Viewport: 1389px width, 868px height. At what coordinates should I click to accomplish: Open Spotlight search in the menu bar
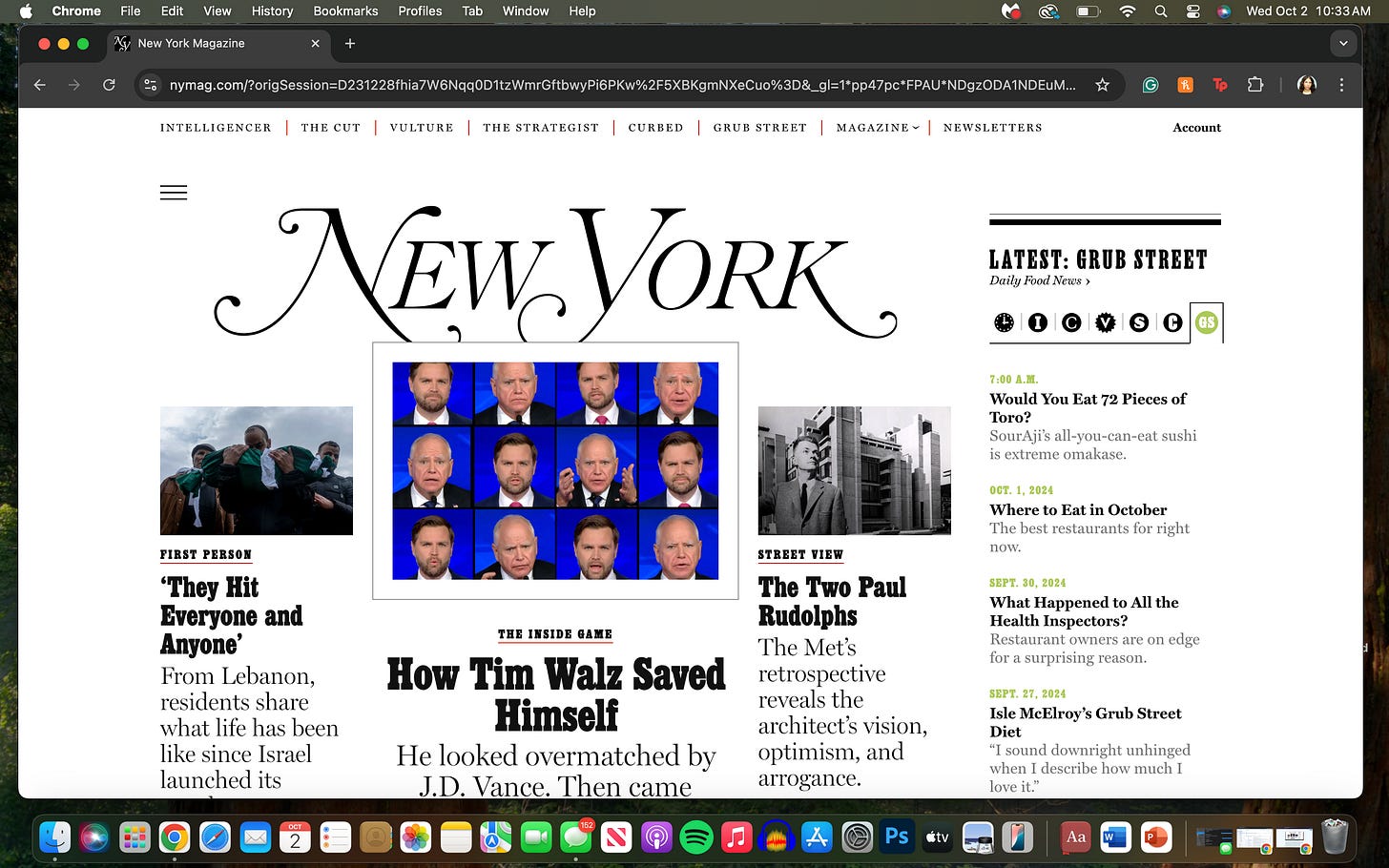pyautogui.click(x=1160, y=11)
